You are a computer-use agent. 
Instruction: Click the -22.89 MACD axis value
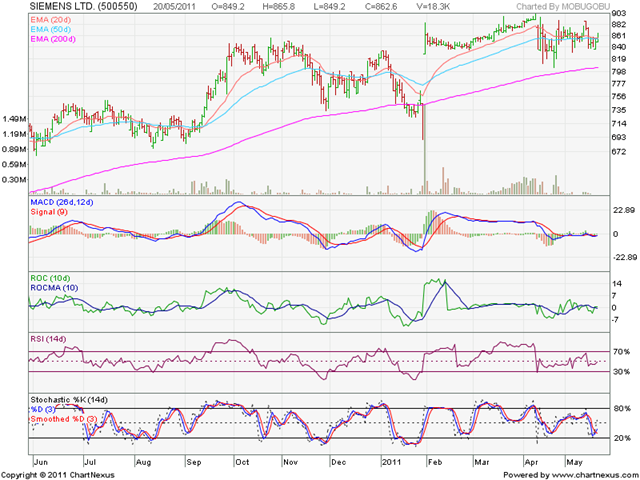pos(624,258)
